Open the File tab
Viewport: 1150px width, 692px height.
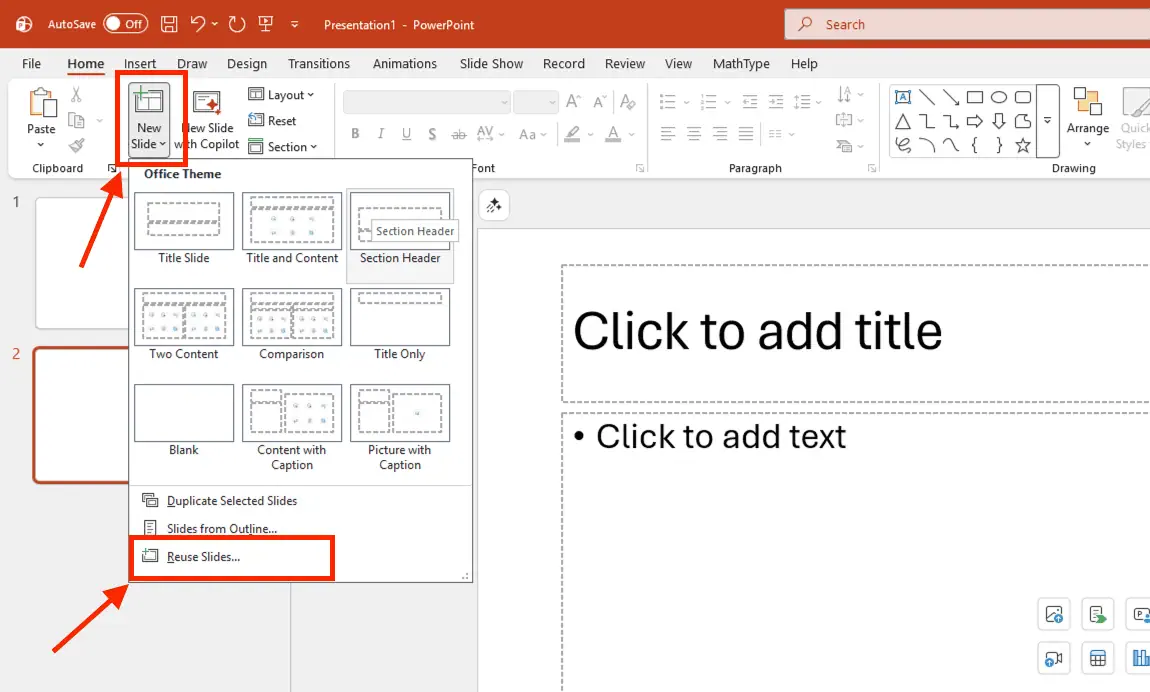pyautogui.click(x=32, y=64)
